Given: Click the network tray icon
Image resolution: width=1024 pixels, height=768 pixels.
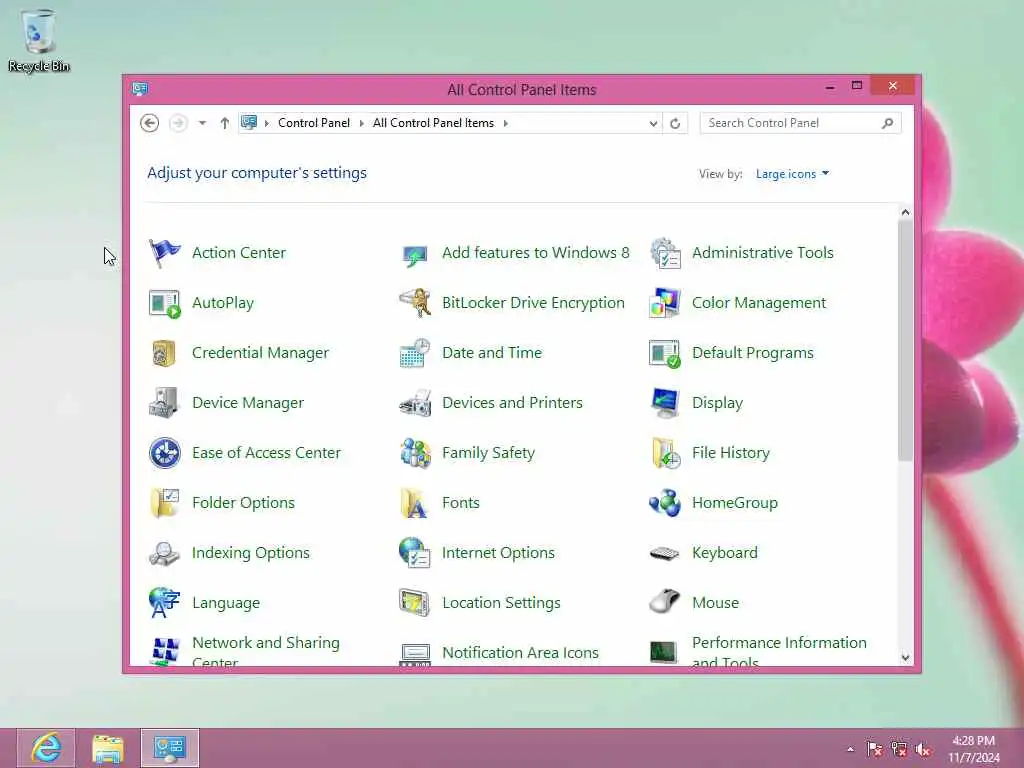Looking at the screenshot, I should 899,749.
